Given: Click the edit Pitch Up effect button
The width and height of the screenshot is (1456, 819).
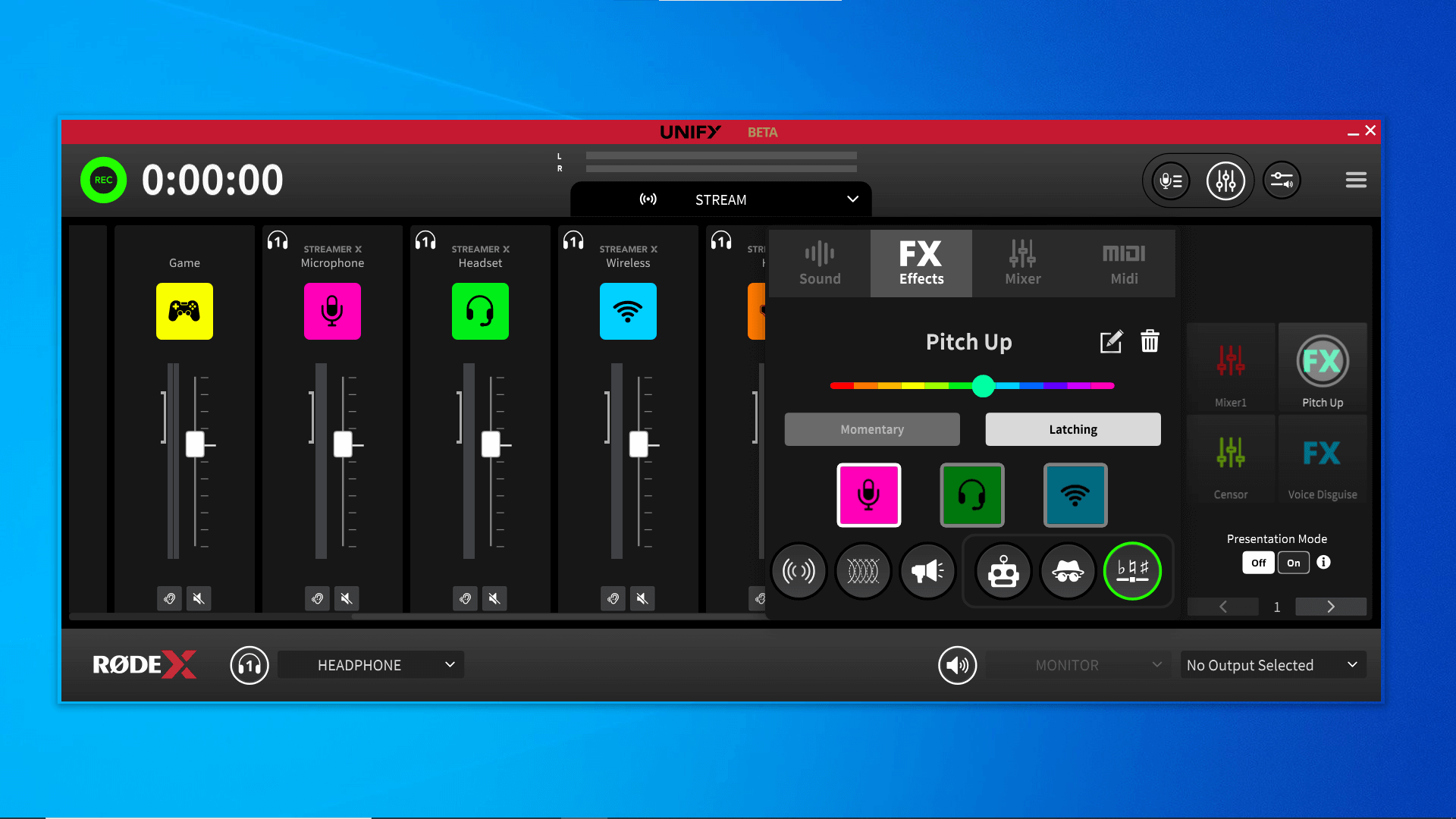Looking at the screenshot, I should [1110, 341].
